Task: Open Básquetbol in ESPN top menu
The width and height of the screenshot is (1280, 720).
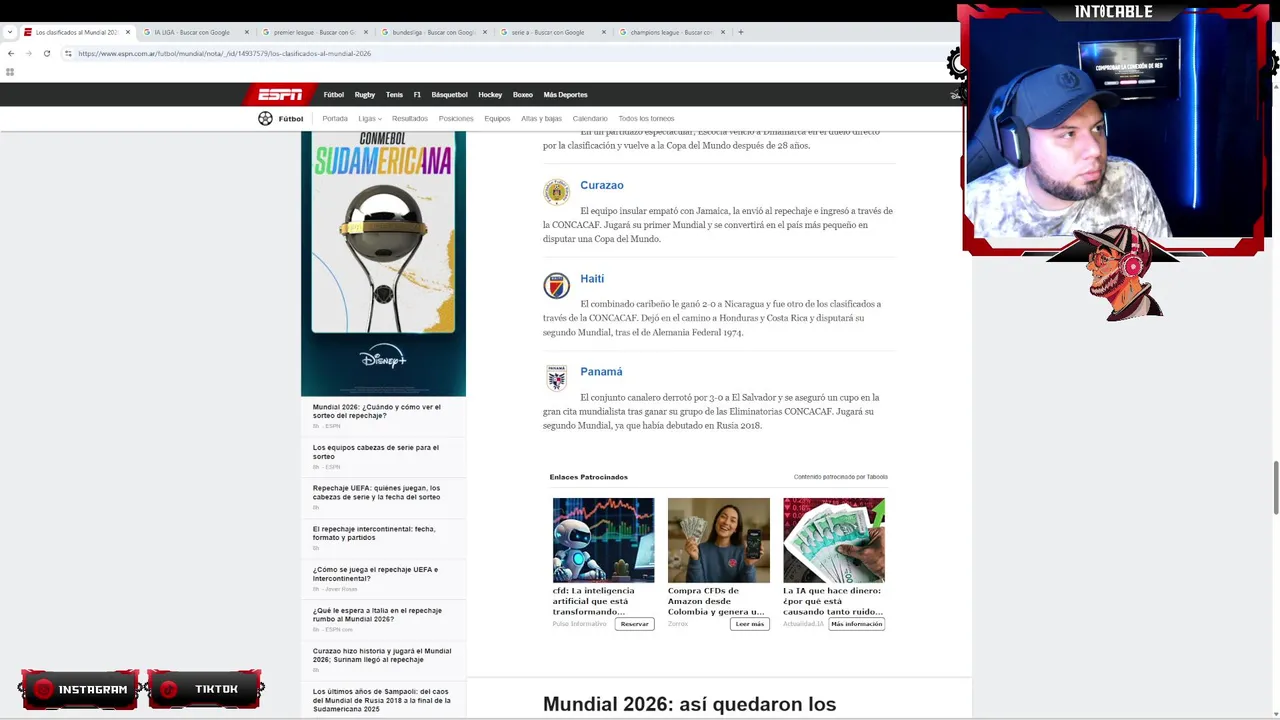Action: coord(449,95)
